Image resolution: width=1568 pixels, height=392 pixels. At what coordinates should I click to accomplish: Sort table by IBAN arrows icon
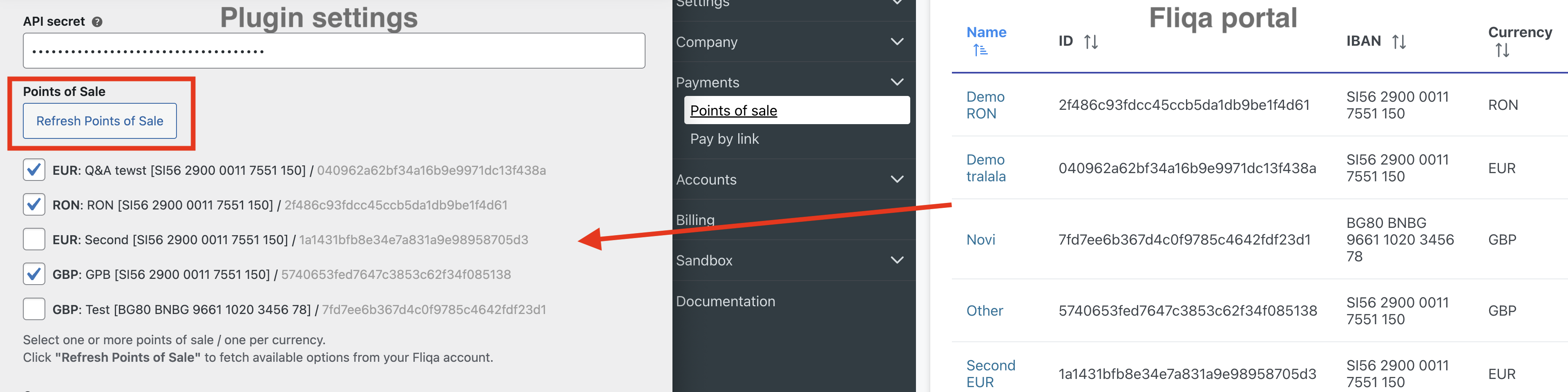tap(1398, 41)
